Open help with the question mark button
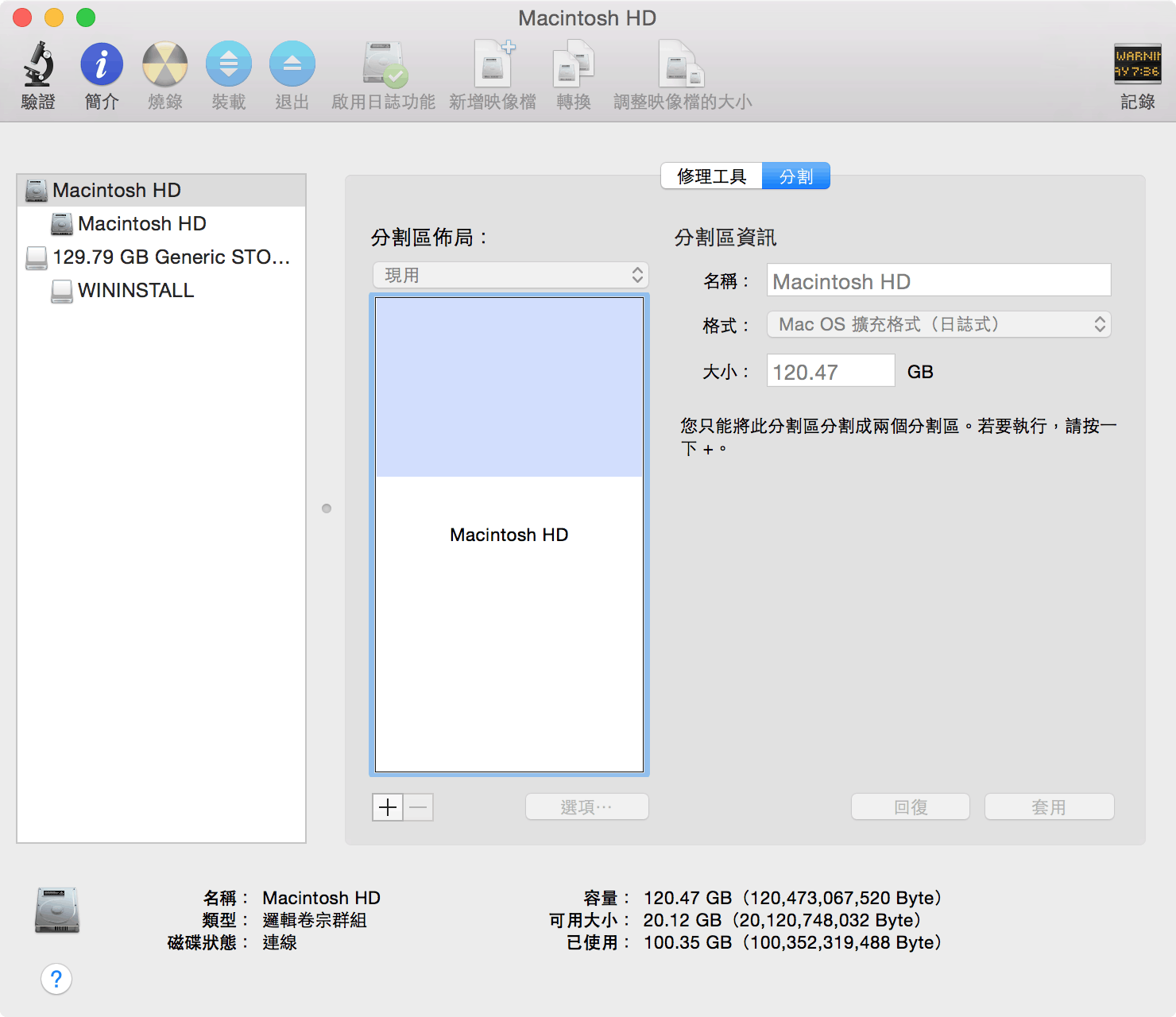1176x1017 pixels. [56, 979]
